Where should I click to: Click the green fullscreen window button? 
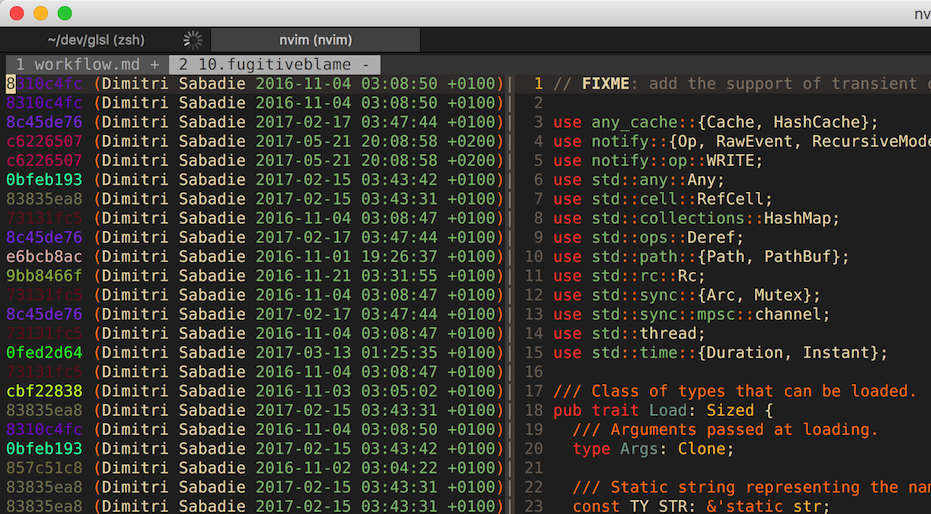[65, 13]
